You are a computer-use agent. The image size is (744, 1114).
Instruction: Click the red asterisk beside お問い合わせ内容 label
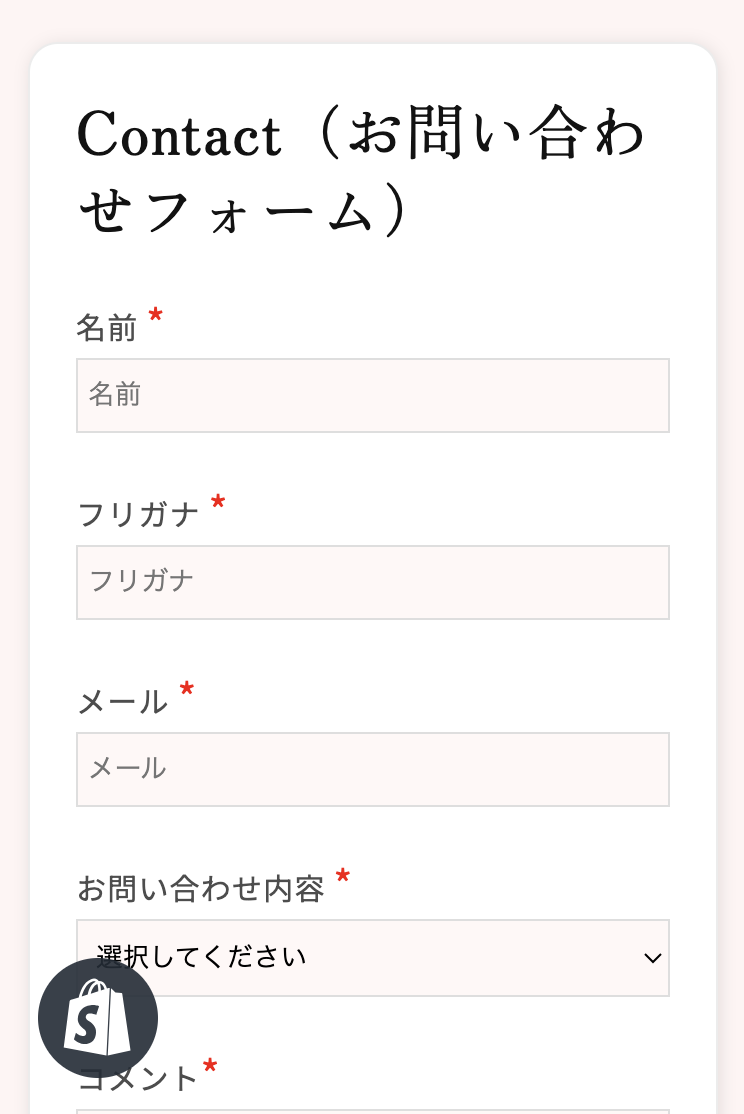click(x=343, y=876)
